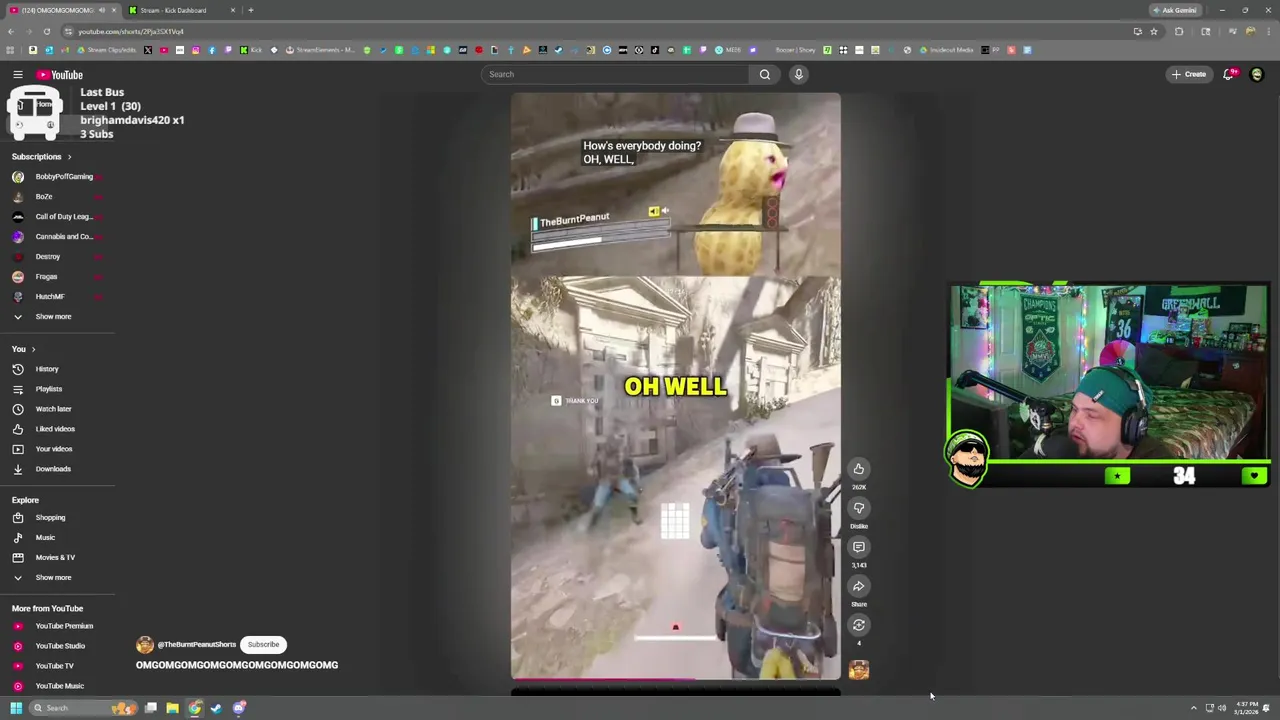
Task: Show hidden system tray icons
Action: click(x=1193, y=708)
